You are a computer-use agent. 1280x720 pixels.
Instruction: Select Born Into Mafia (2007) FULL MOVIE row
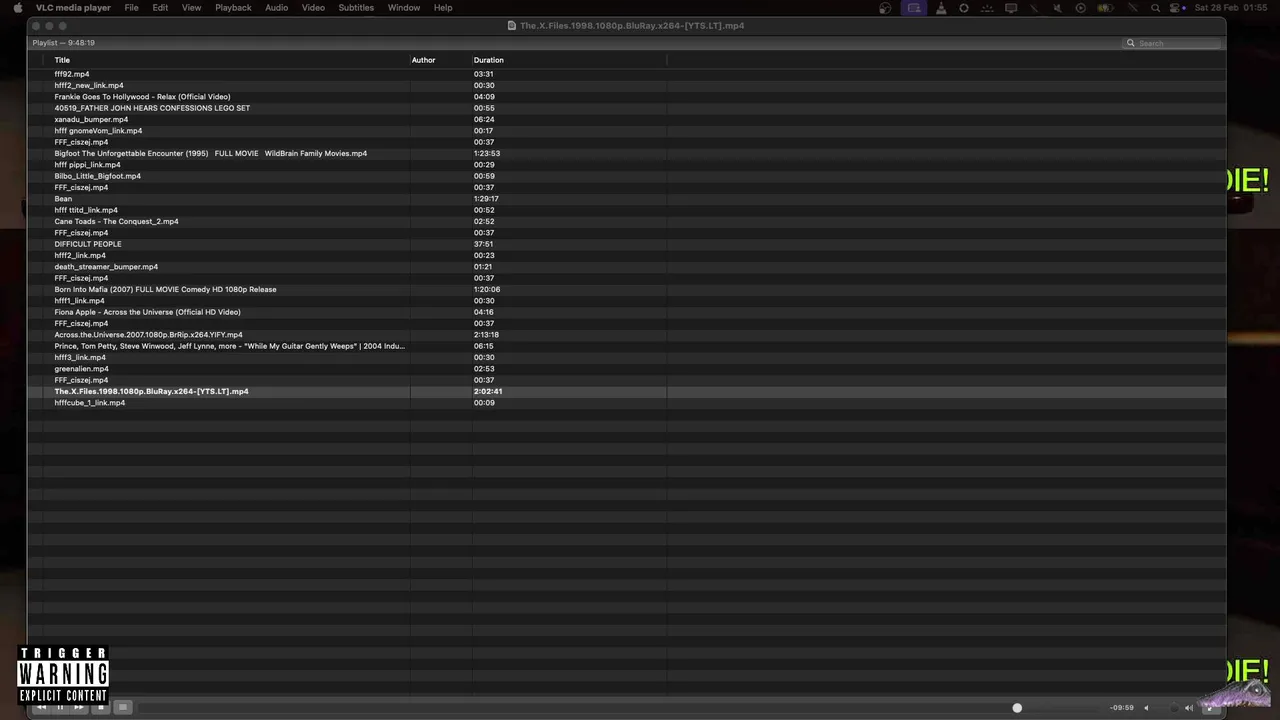[x=165, y=289]
